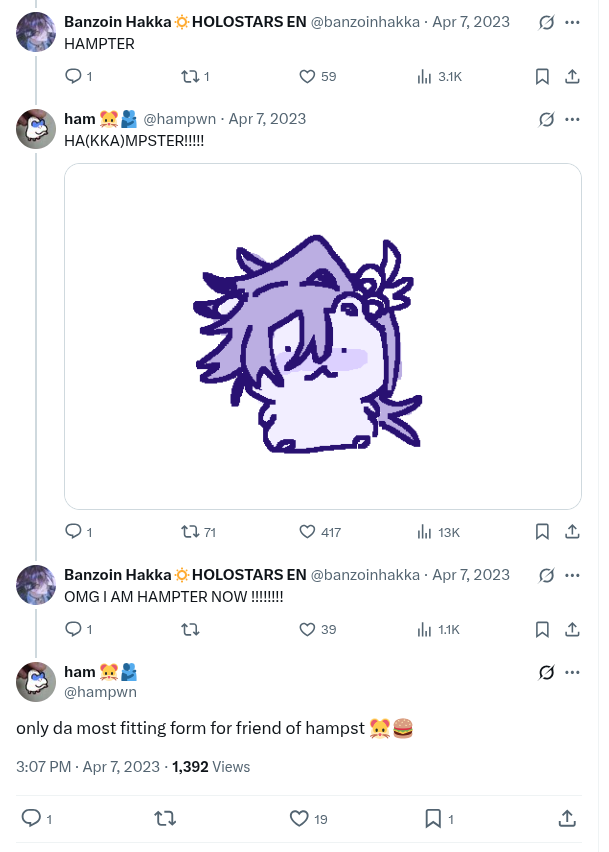
Task: Retweet the HA(KKA)MPSTER tweet with 71 retweets
Action: (187, 532)
